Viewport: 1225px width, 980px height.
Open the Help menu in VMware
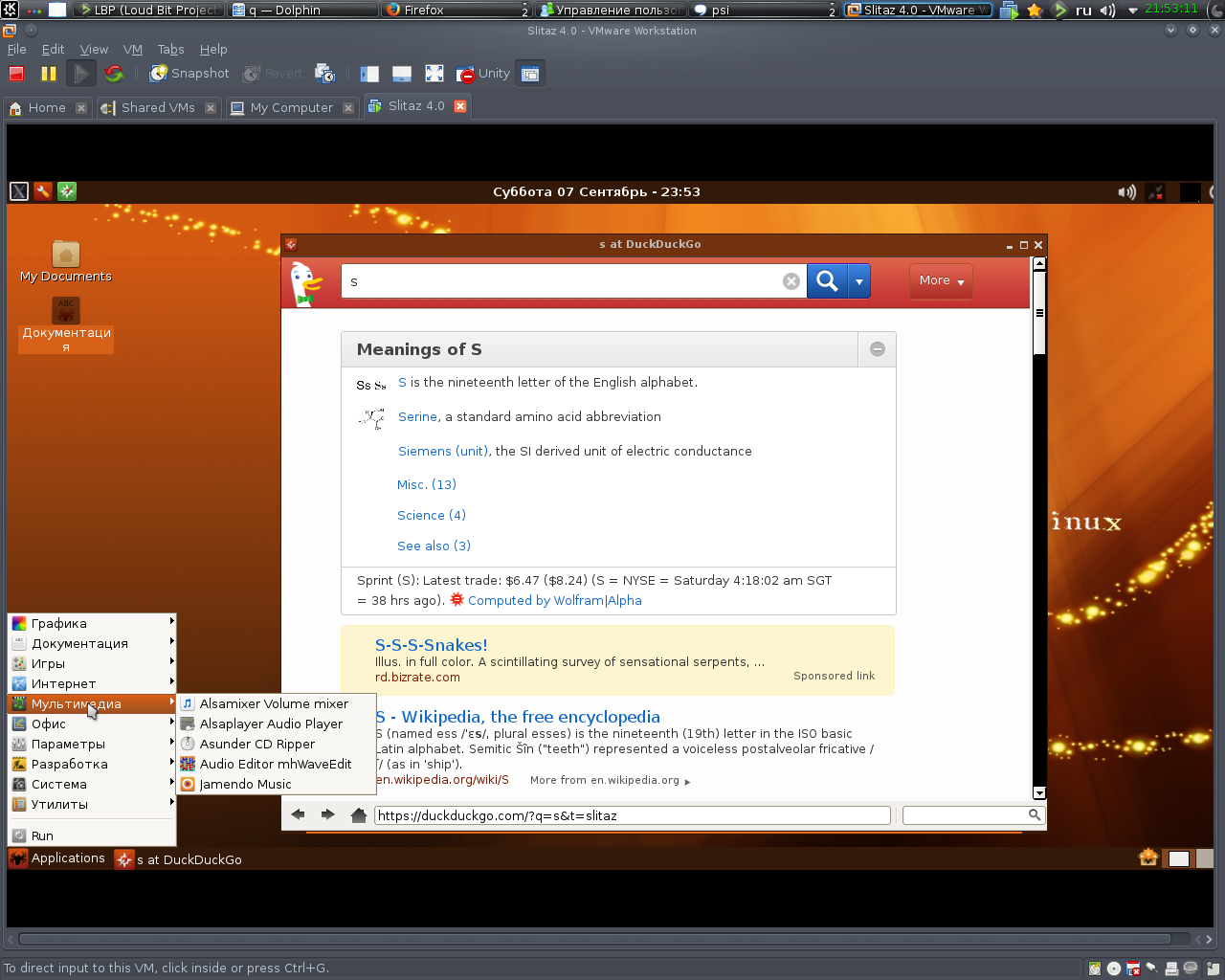click(x=213, y=49)
